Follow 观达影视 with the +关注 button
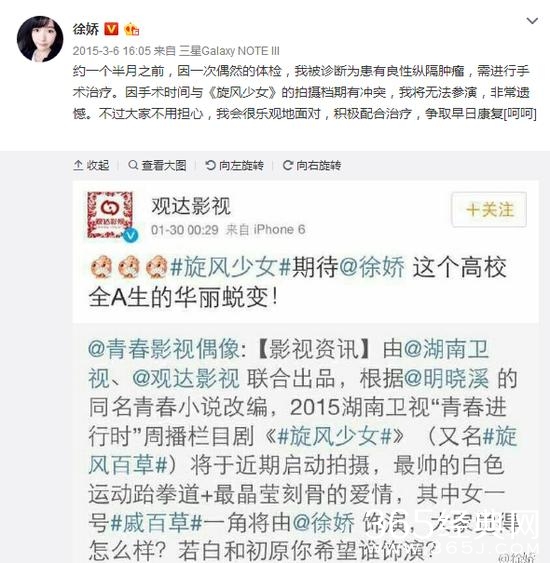The image size is (550, 563). coord(489,210)
